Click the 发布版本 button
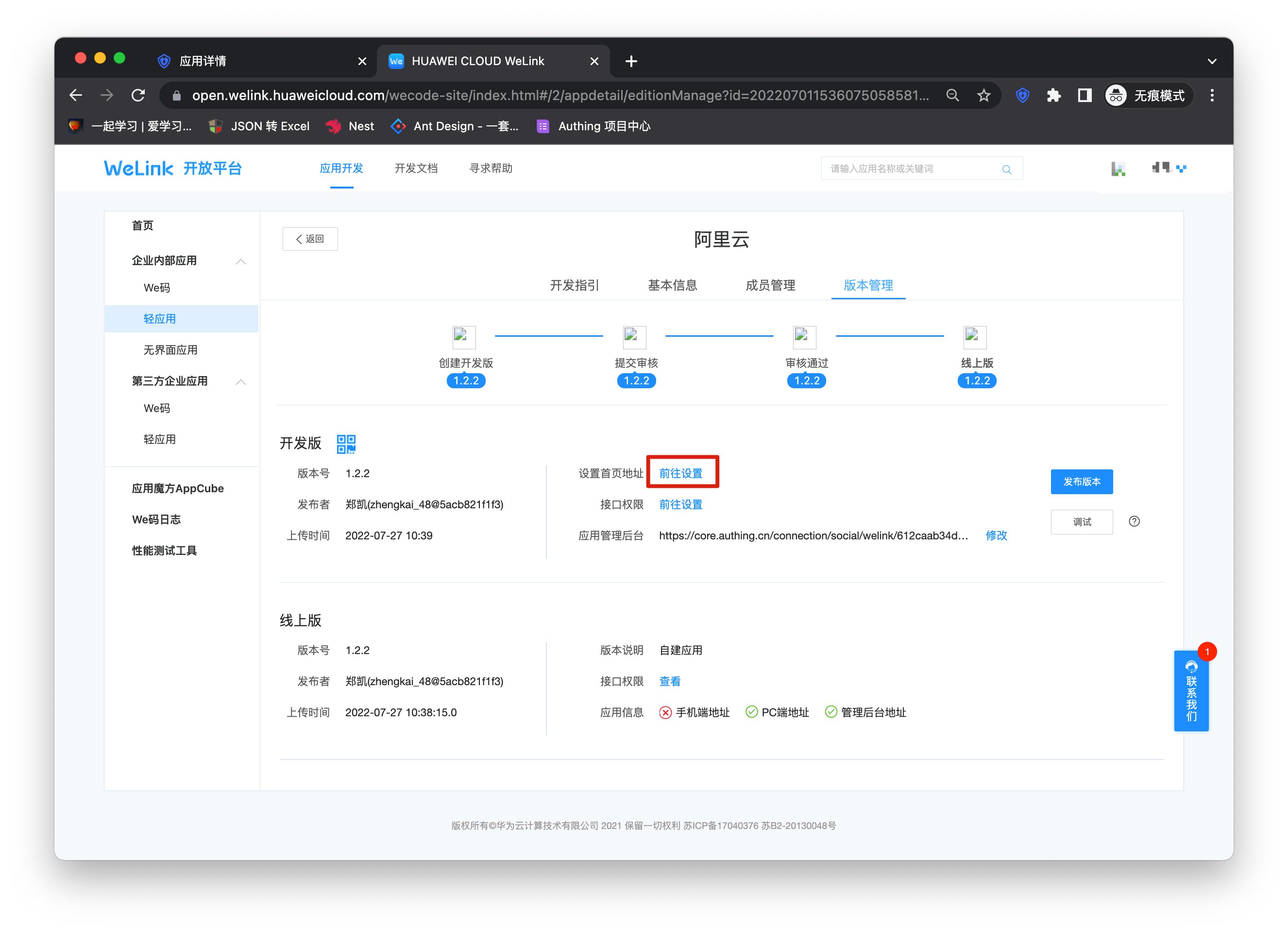Viewport: 1288px width, 932px height. pyautogui.click(x=1081, y=482)
